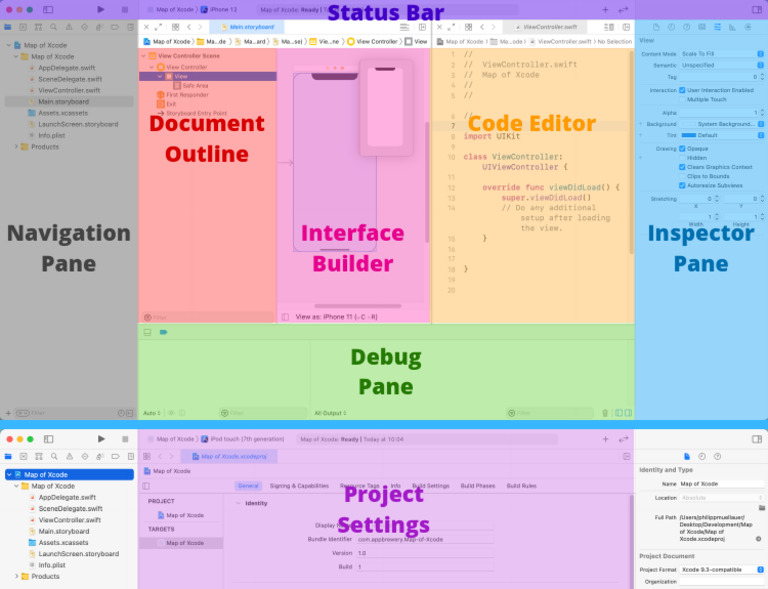
Task: Expand the Products folder in the top navigator
Action: (x=16, y=146)
